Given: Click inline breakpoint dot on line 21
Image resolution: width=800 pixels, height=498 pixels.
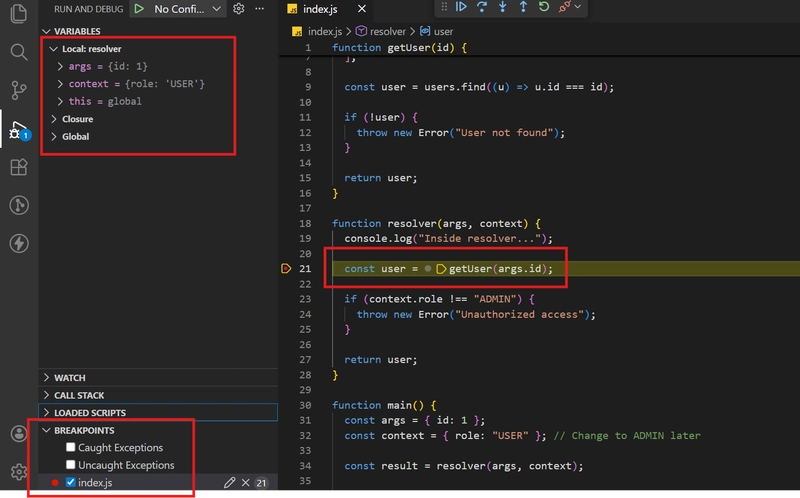Looking at the screenshot, I should pos(428,268).
